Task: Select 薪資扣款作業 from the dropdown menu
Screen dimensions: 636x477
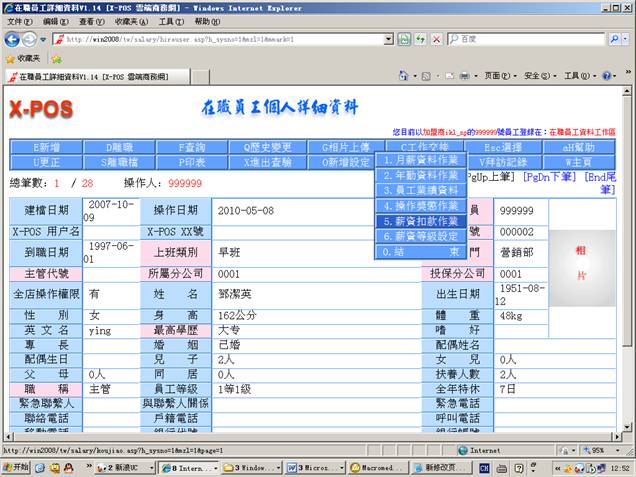Action: pos(420,221)
